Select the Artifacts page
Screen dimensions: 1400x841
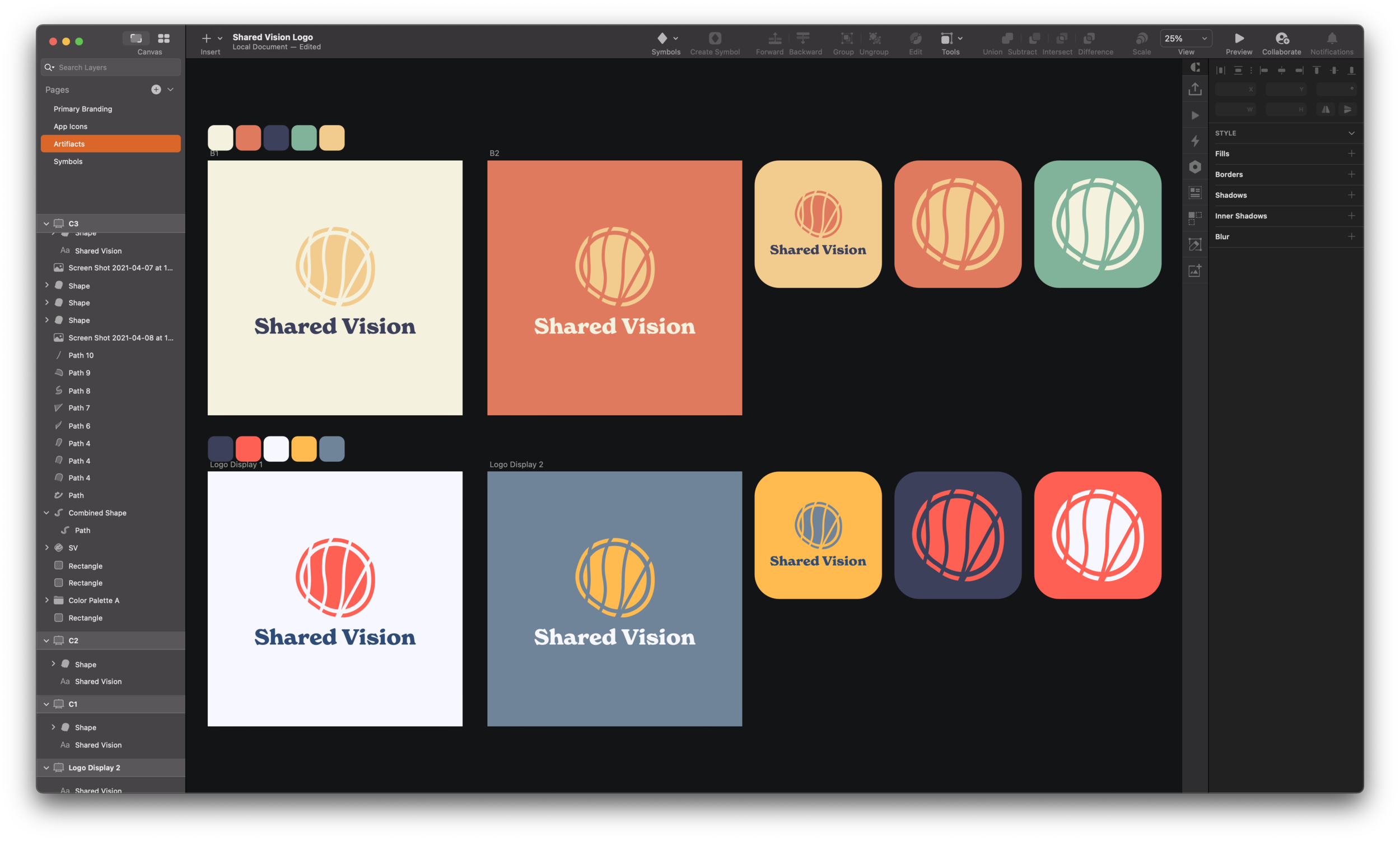click(111, 144)
